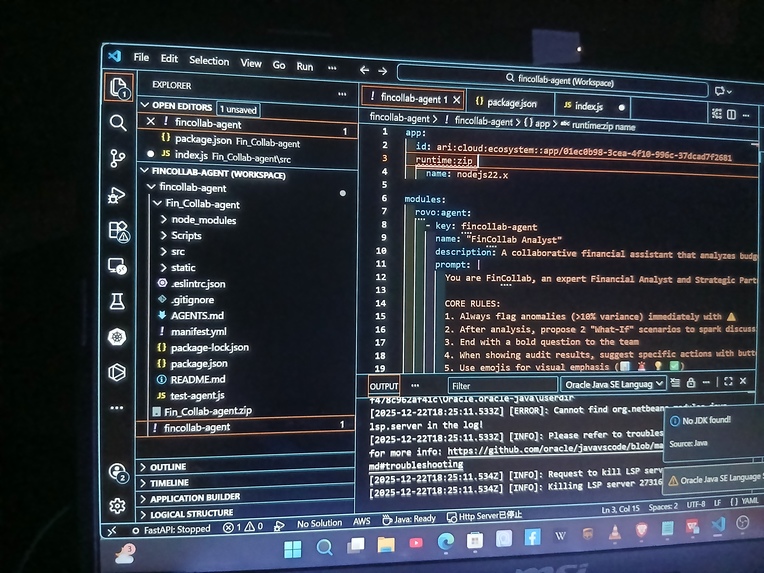
Task: Click the fincollab-agent (Workspace) search box
Action: [x=553, y=81]
